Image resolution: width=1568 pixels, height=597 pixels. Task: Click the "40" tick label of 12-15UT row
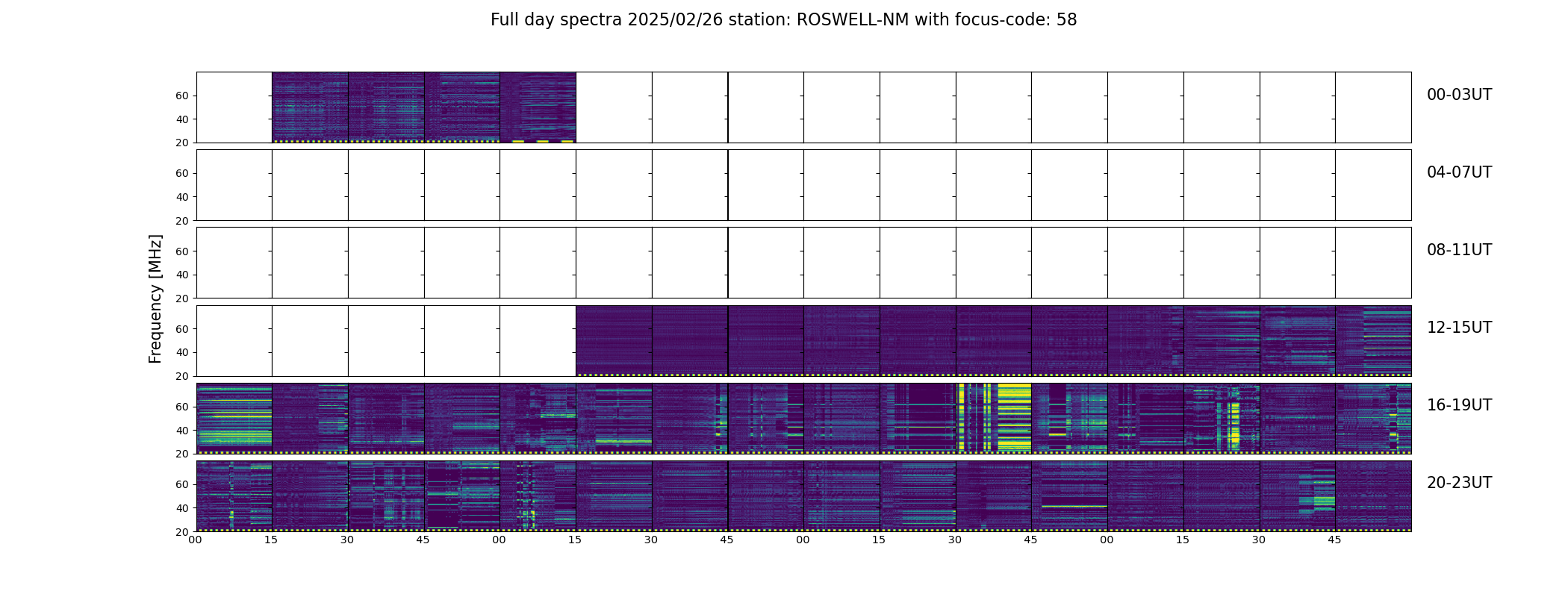pos(182,352)
